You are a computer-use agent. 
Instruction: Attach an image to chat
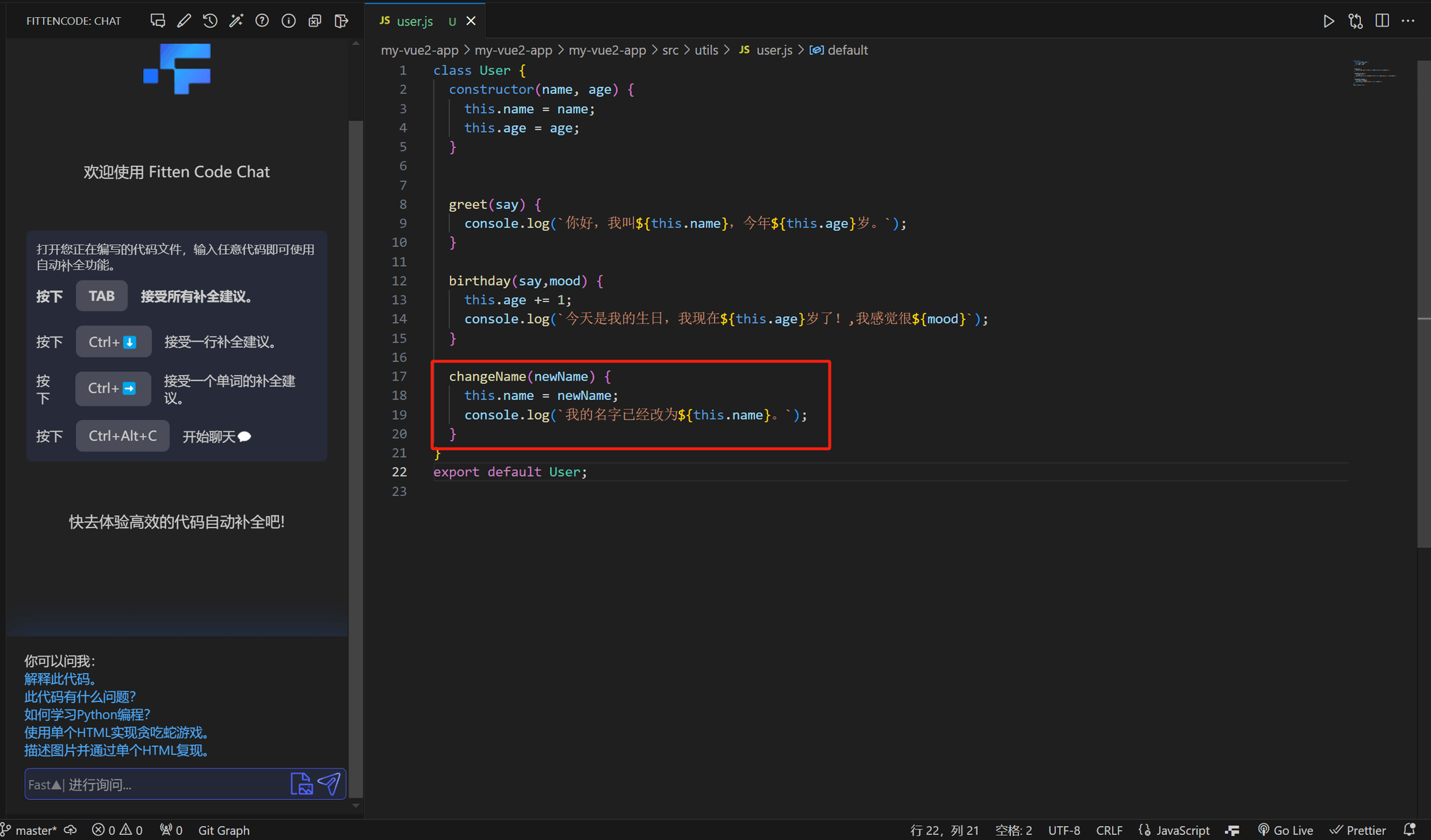coord(301,784)
